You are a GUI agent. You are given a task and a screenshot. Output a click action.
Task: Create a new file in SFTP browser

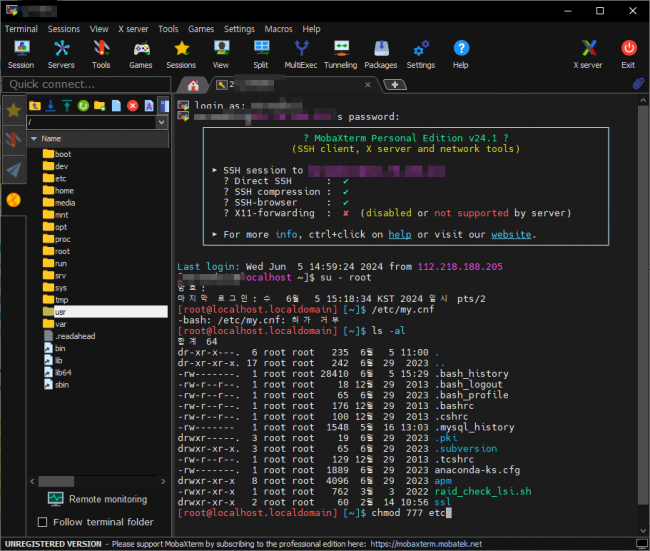tap(116, 106)
